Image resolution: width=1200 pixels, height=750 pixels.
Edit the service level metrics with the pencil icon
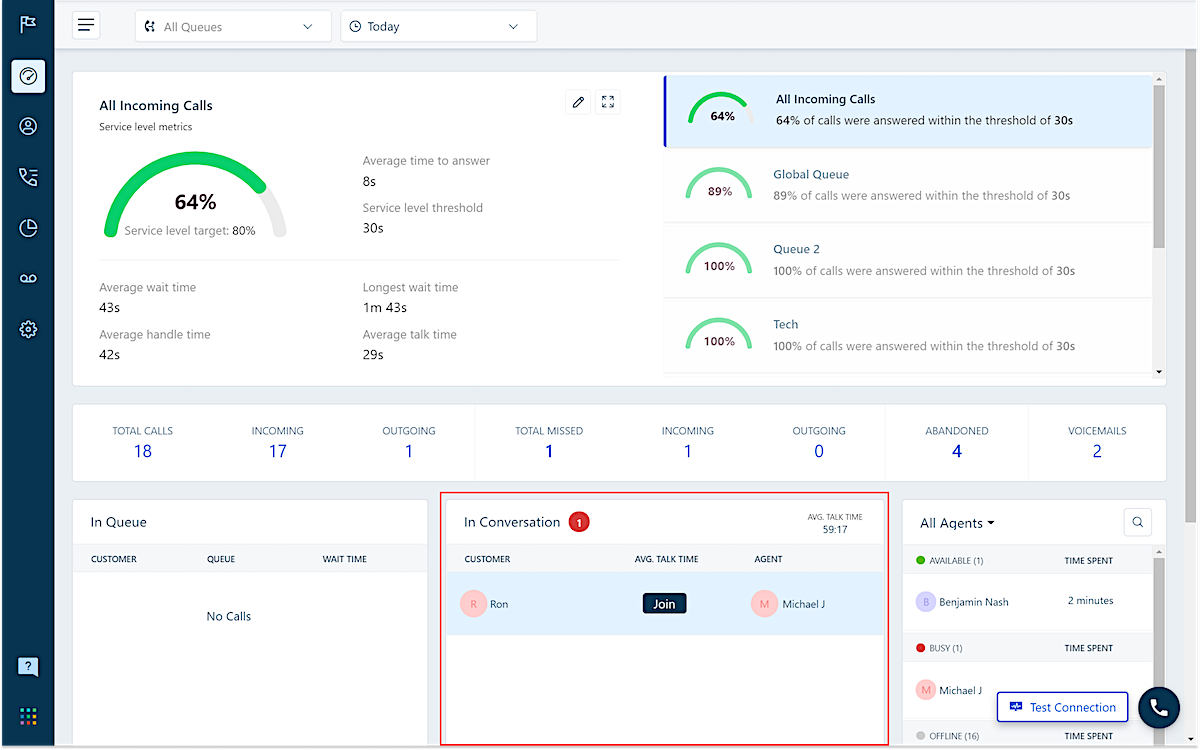[x=578, y=101]
